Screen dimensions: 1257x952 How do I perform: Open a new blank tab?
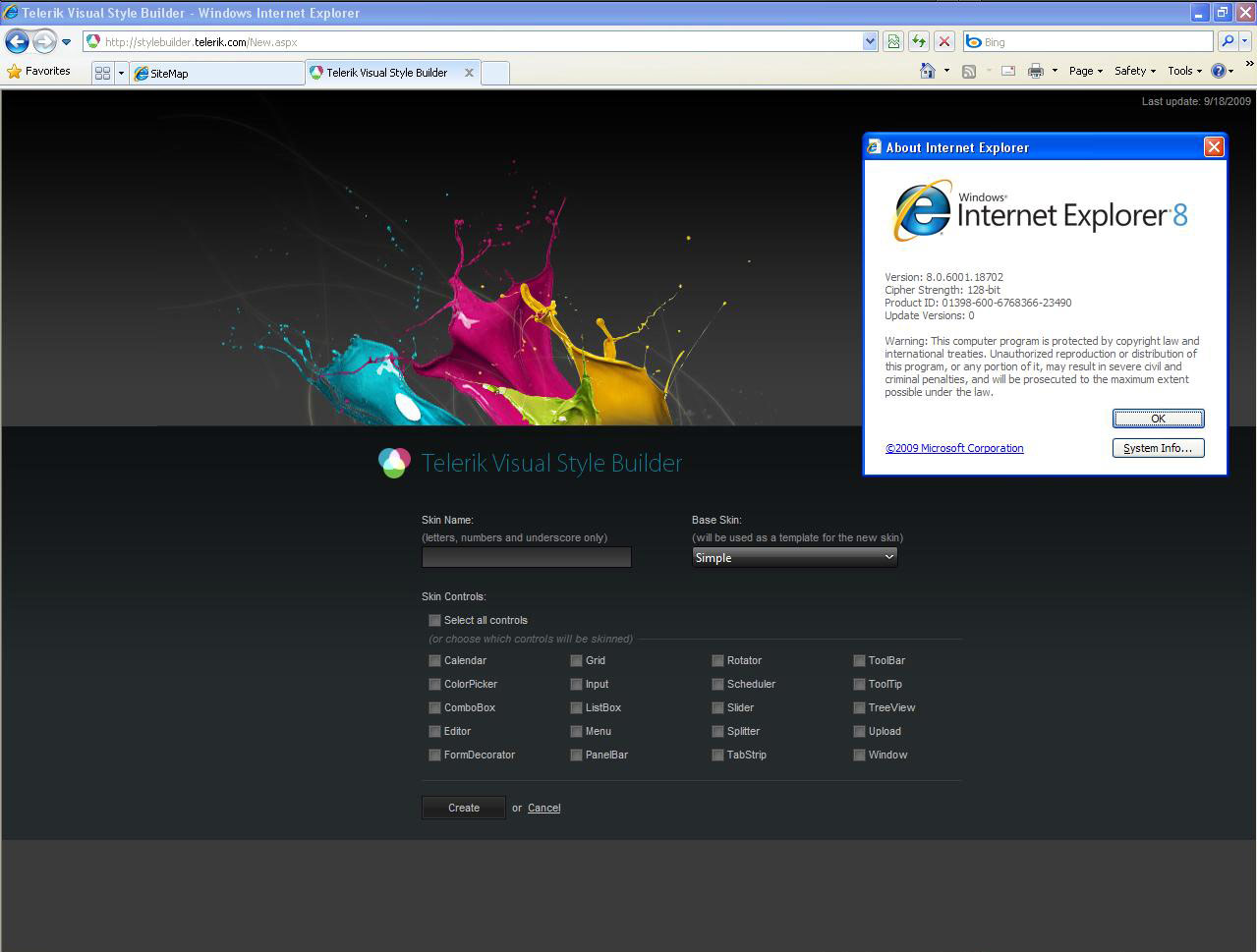[x=495, y=73]
